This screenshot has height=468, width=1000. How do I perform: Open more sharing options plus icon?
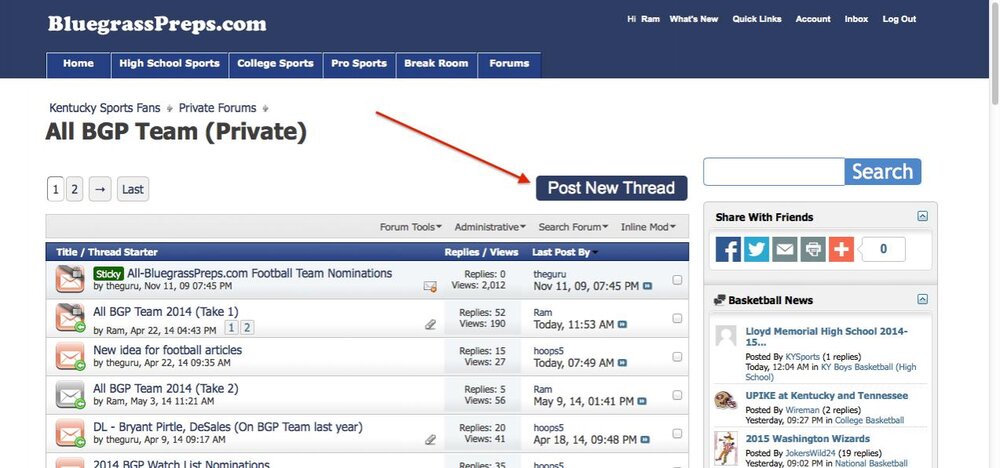(x=841, y=249)
